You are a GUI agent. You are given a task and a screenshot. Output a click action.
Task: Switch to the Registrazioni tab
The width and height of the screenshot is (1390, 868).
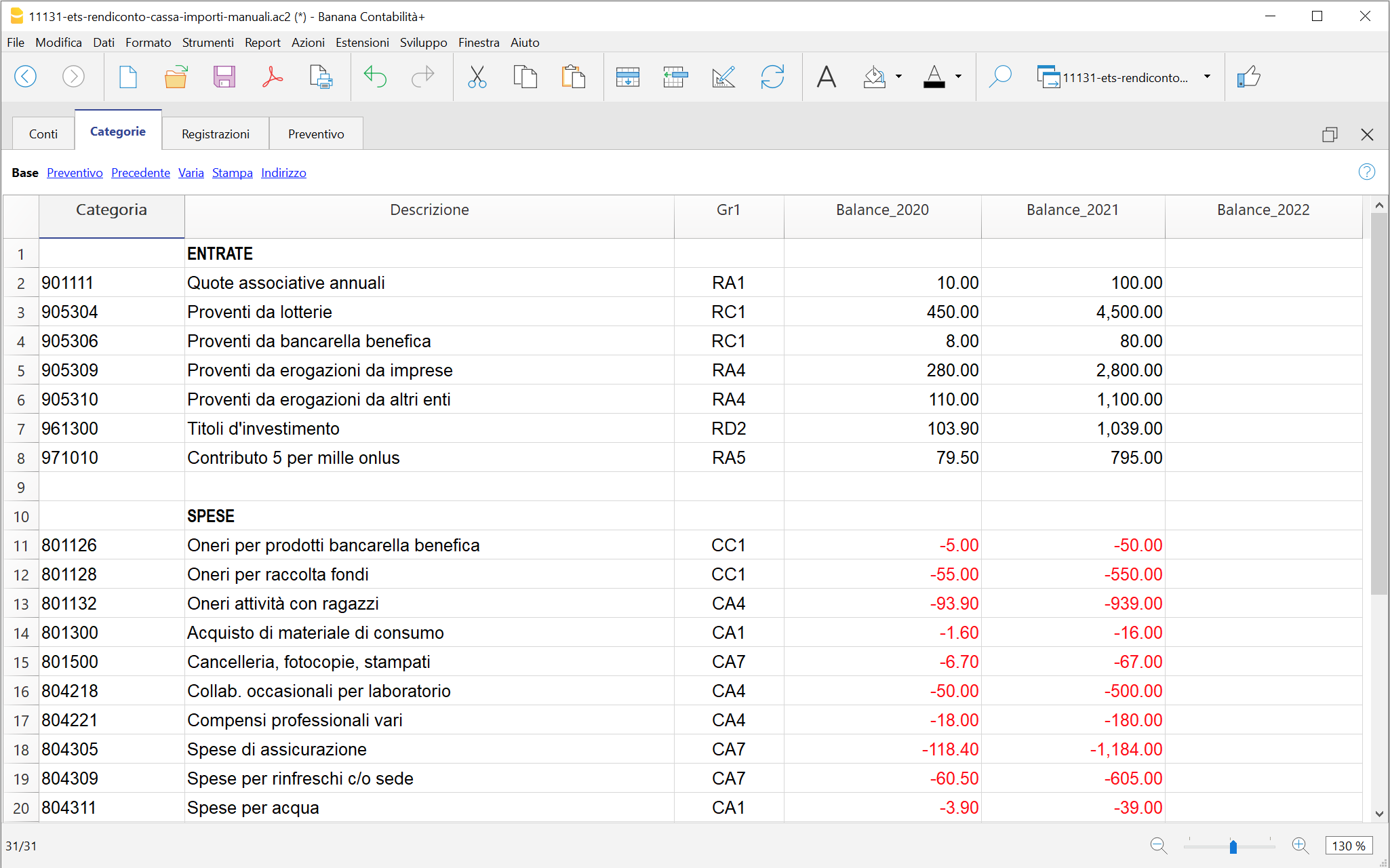point(216,134)
